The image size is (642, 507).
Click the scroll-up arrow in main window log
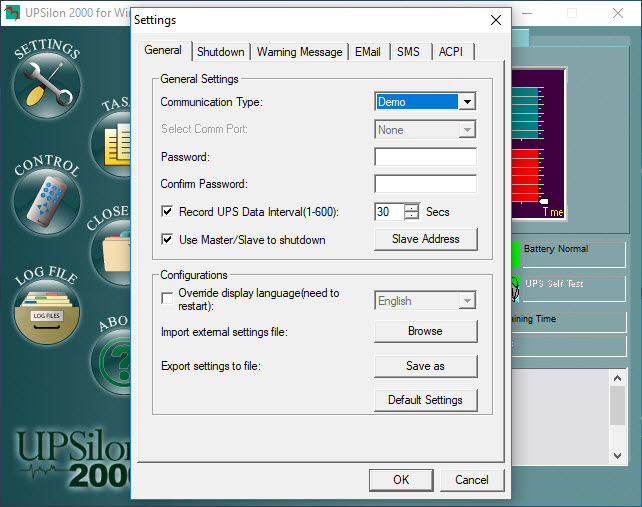617,378
